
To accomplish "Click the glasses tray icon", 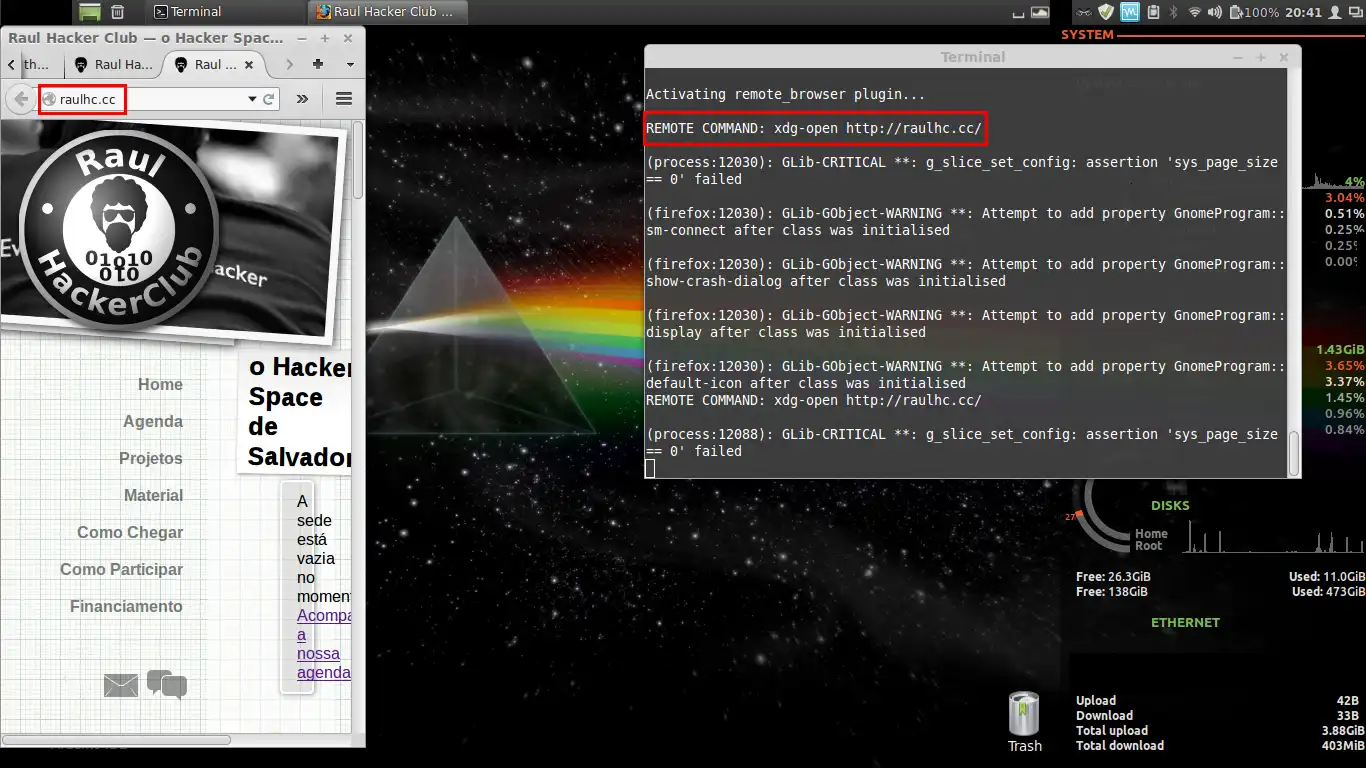I will tap(1084, 12).
